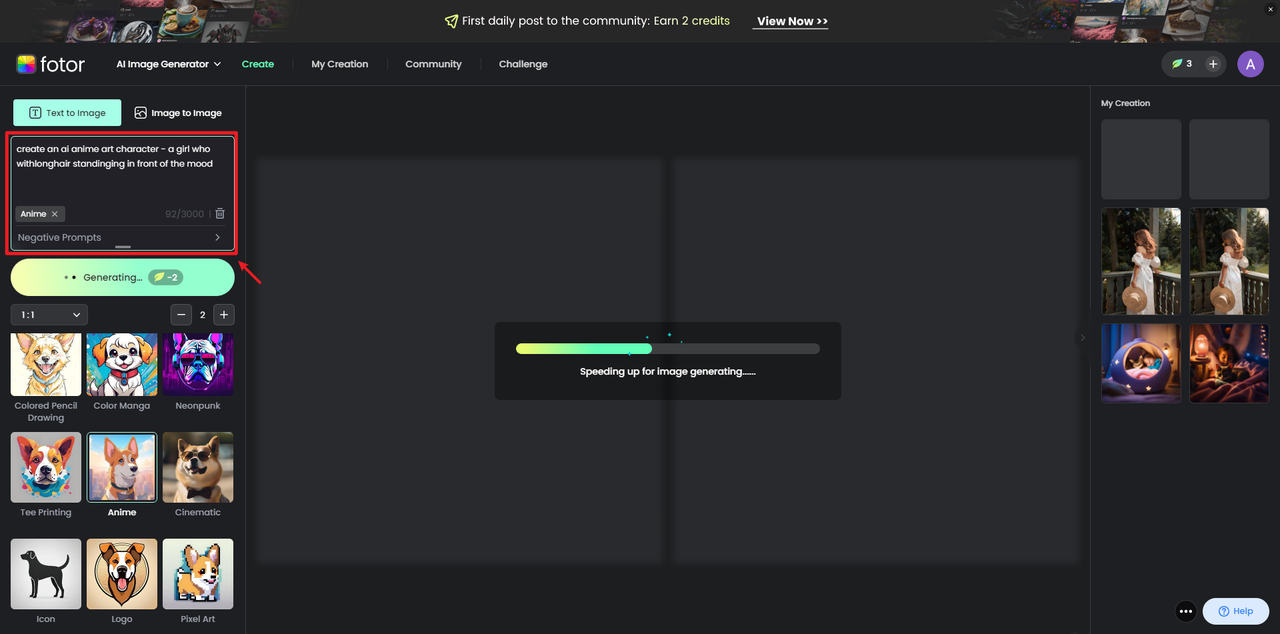This screenshot has width=1280, height=634.
Task: Go to the Create tab
Action: [258, 64]
